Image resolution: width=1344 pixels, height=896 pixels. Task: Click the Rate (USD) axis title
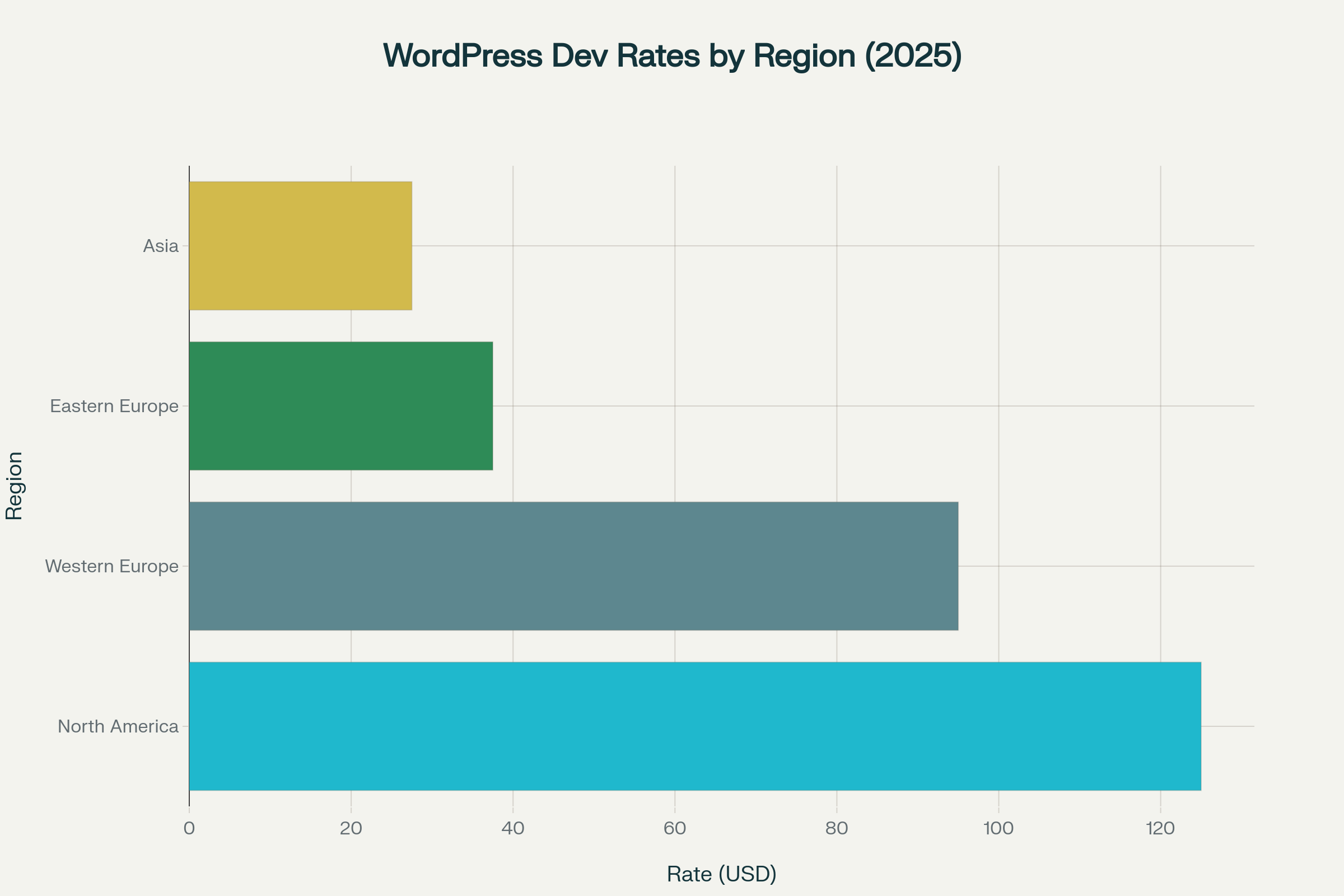(722, 874)
